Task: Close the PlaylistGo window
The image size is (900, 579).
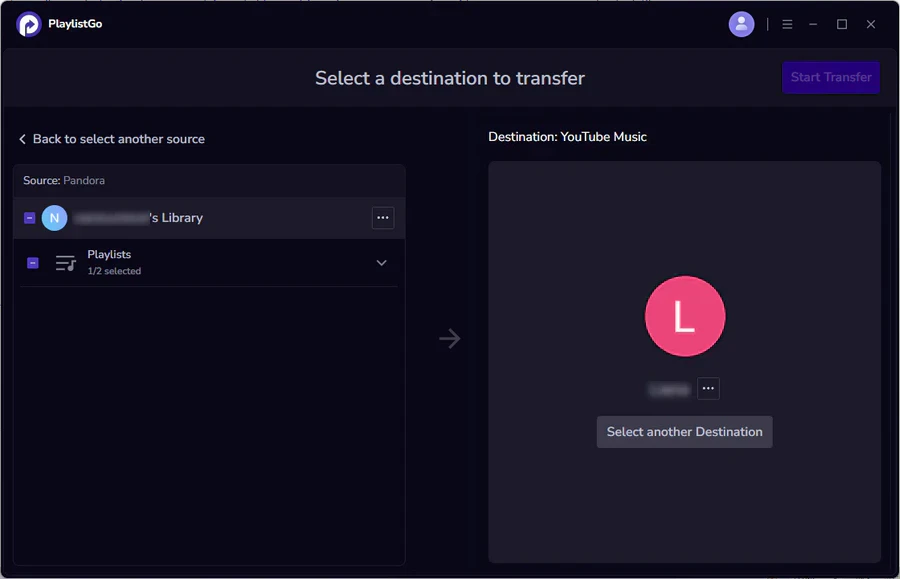Action: tap(871, 24)
